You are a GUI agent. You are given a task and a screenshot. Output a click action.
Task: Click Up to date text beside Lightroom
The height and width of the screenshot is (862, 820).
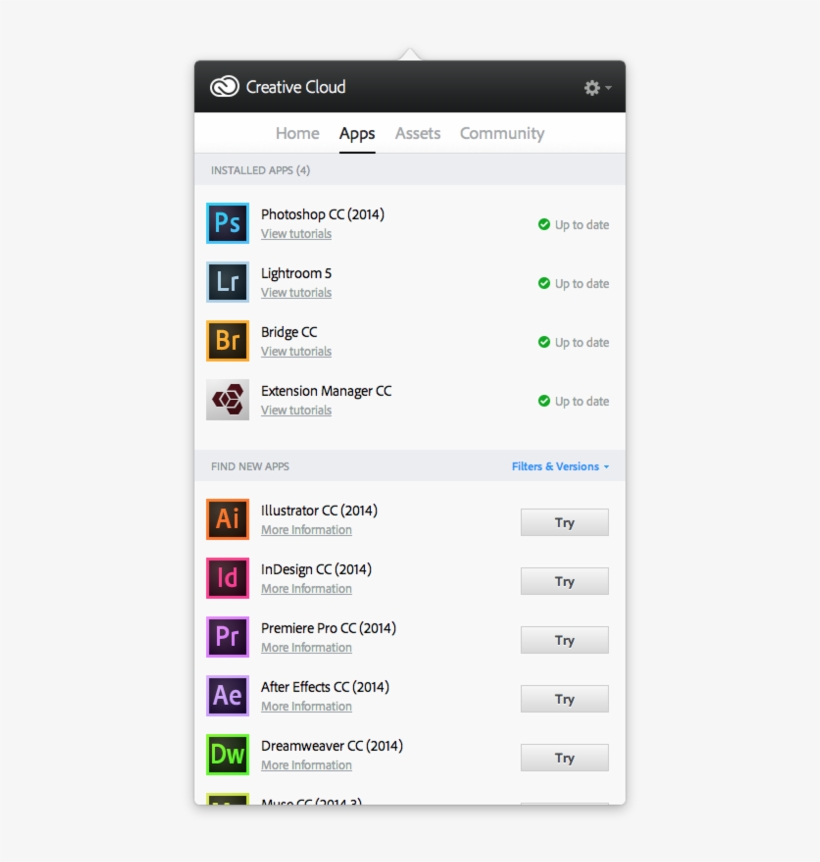[x=582, y=284]
